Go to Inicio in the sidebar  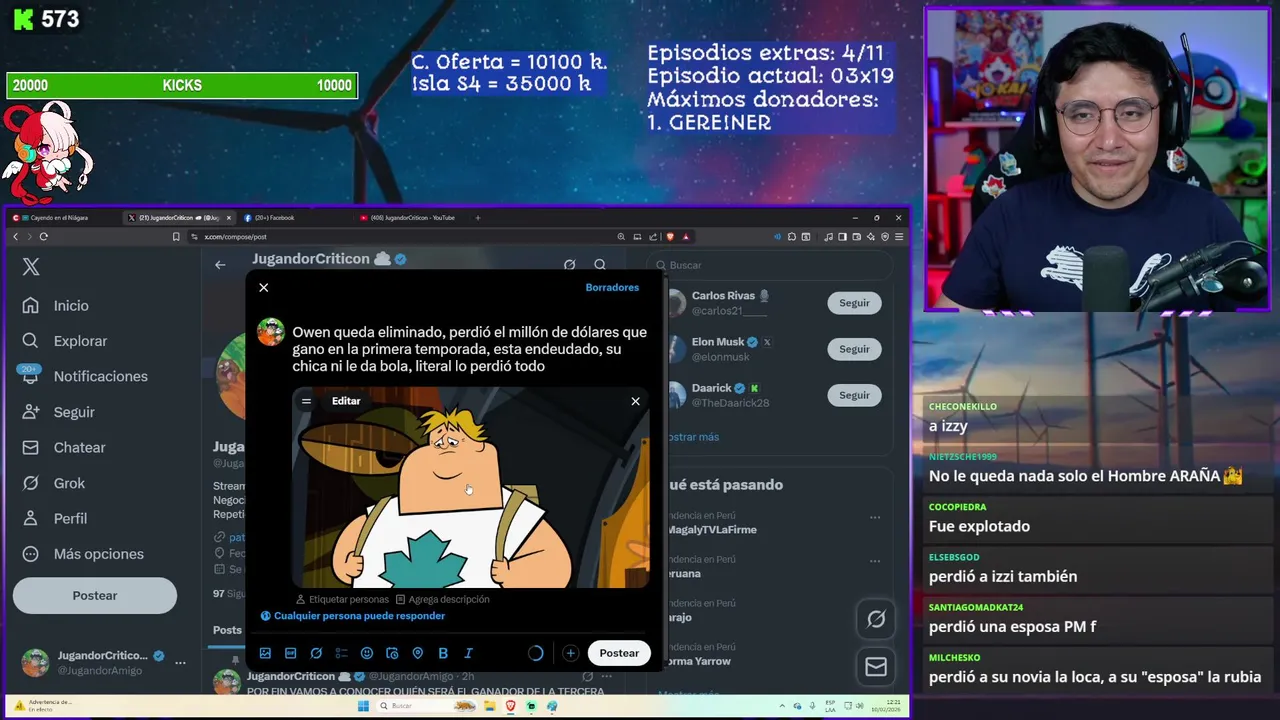(56, 306)
